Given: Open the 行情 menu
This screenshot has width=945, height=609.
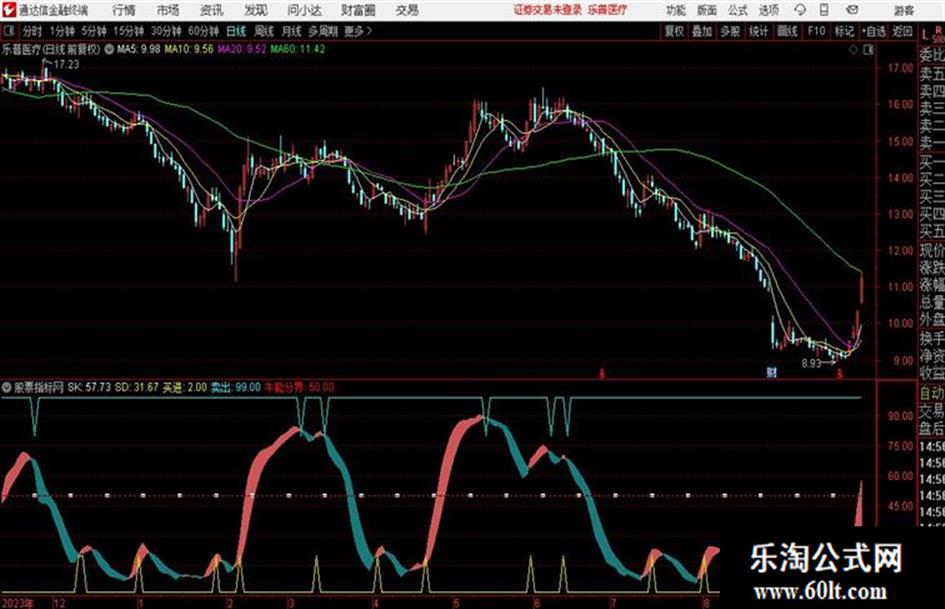Looking at the screenshot, I should tap(124, 10).
